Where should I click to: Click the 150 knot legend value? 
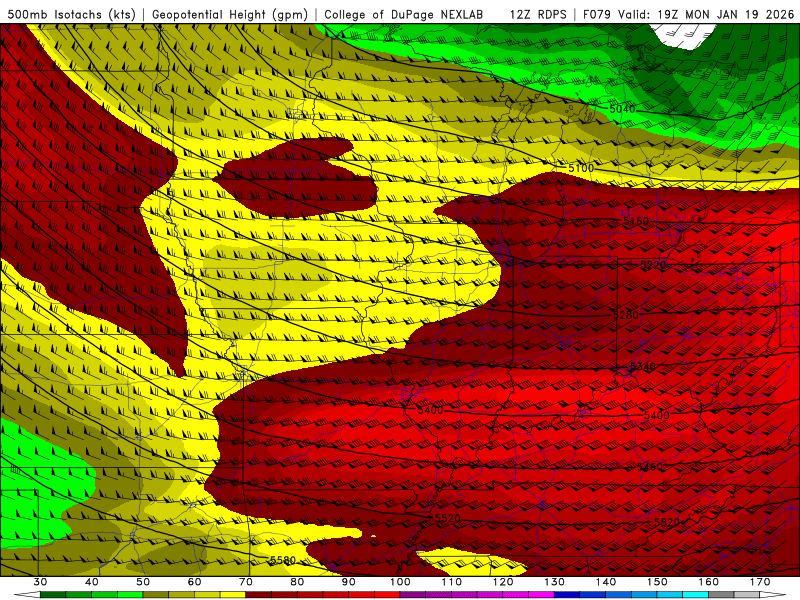tap(657, 582)
